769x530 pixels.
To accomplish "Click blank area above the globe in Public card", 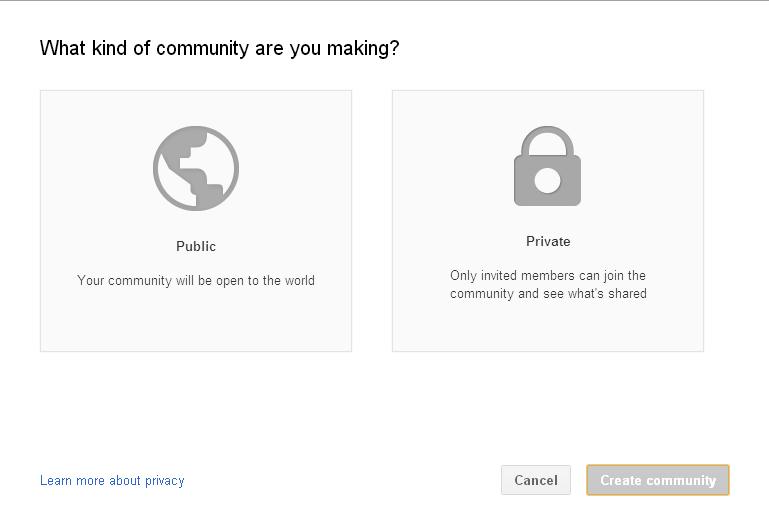I will point(196,108).
